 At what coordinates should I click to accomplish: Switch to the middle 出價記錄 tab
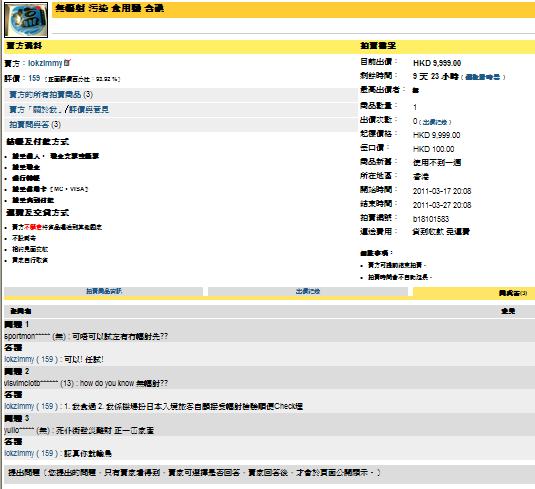(x=308, y=291)
